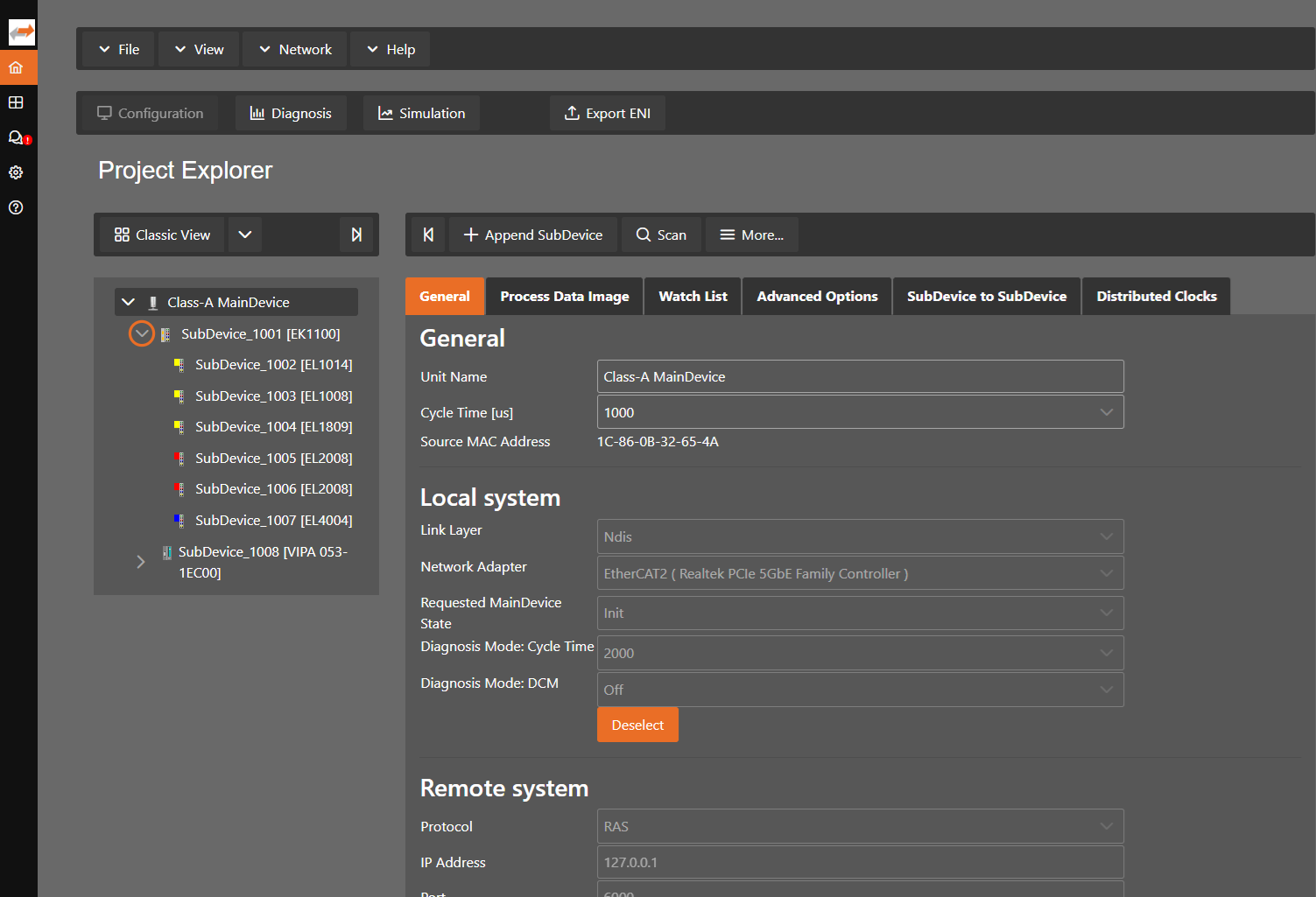
Task: Open the Advanced Options tab
Action: click(x=817, y=296)
